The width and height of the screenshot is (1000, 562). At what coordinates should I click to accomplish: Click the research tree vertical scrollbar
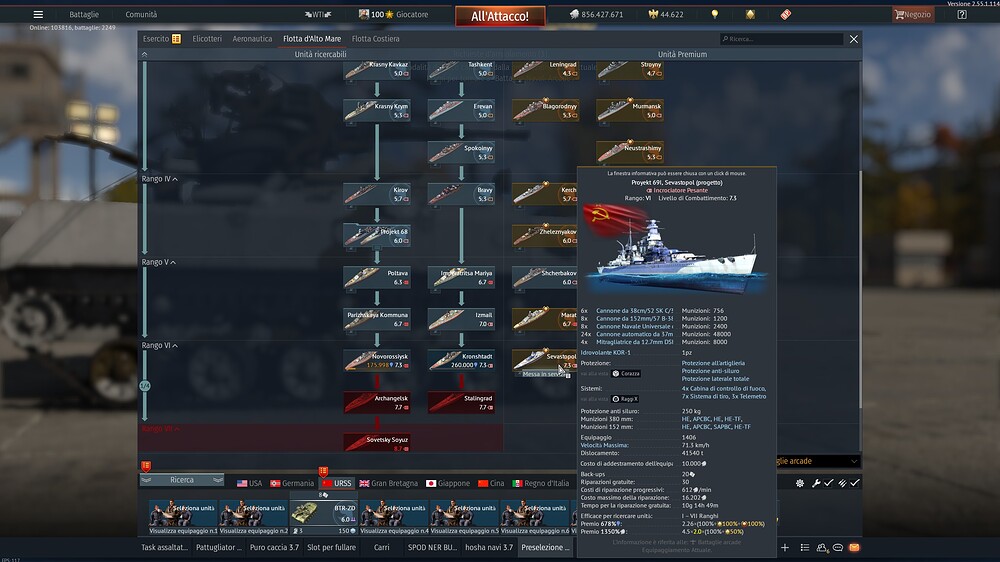pyautogui.click(x=860, y=290)
